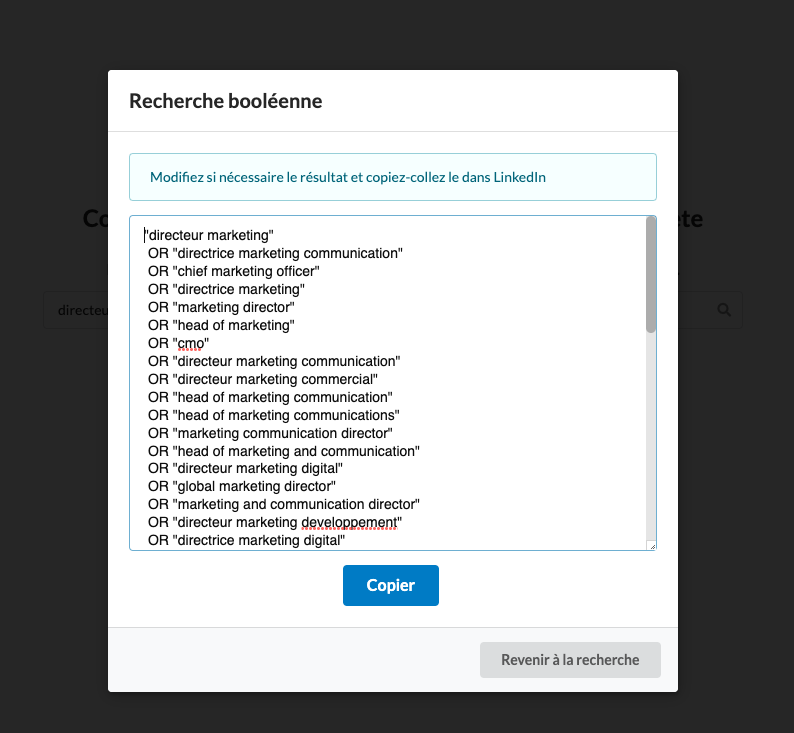Click the "marketing communication director" line
794x733 pixels.
pos(270,433)
